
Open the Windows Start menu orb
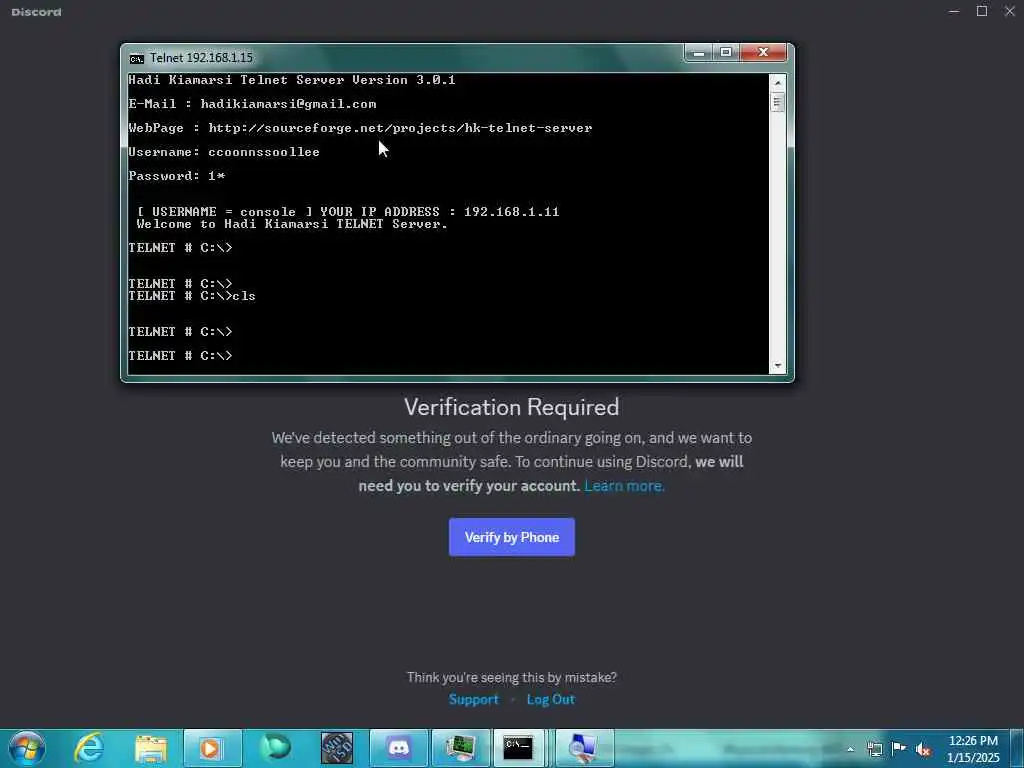point(27,748)
